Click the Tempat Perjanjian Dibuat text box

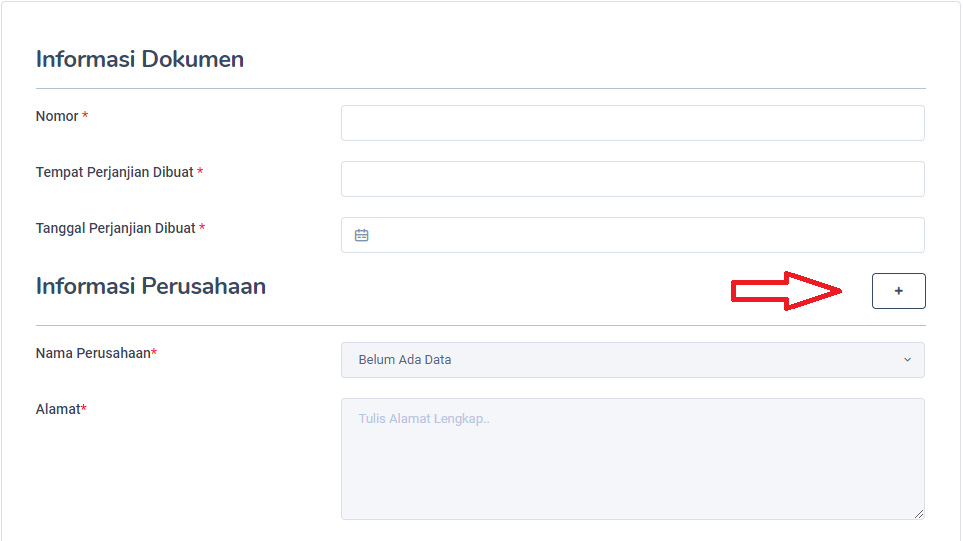pyautogui.click(x=632, y=179)
